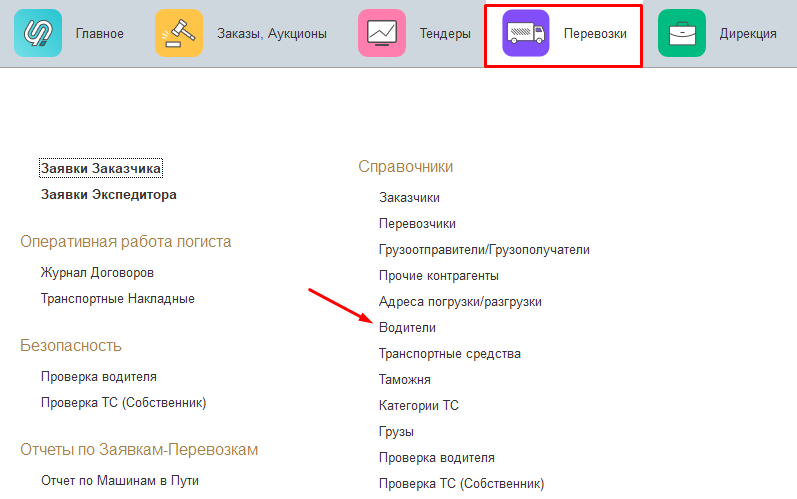Switch to Заказы, Аукционы section
The height and width of the screenshot is (499, 797).
pyautogui.click(x=272, y=34)
